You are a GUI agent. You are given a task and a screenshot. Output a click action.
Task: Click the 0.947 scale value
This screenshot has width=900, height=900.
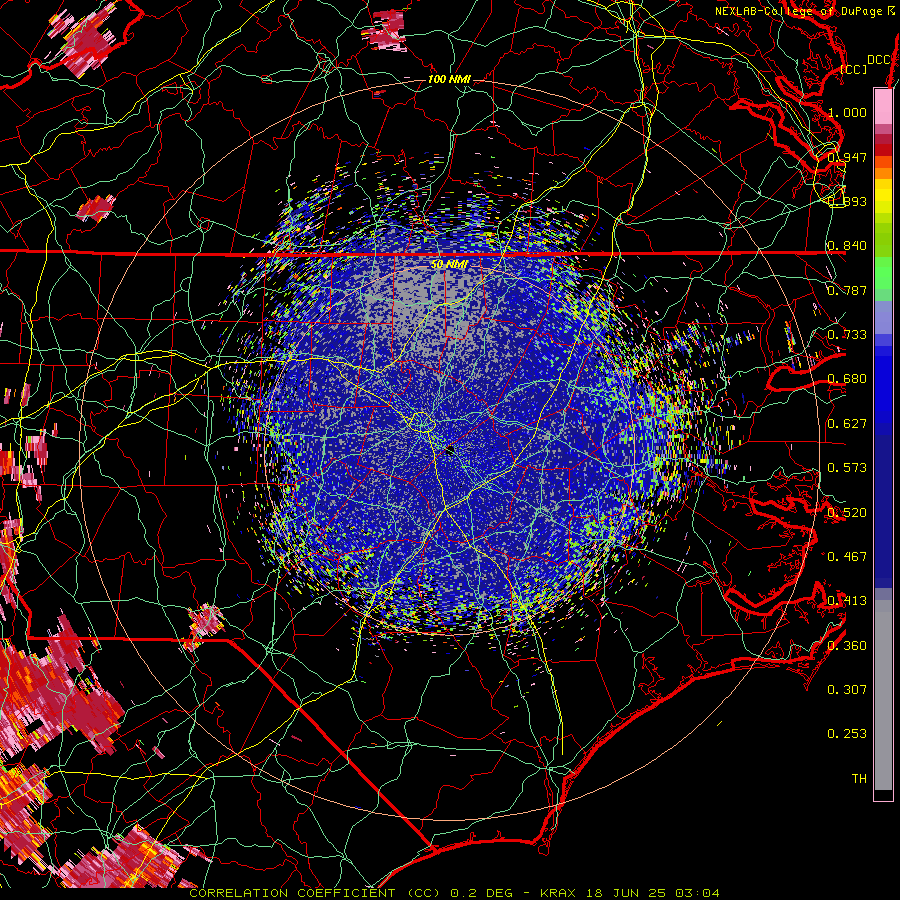point(847,157)
